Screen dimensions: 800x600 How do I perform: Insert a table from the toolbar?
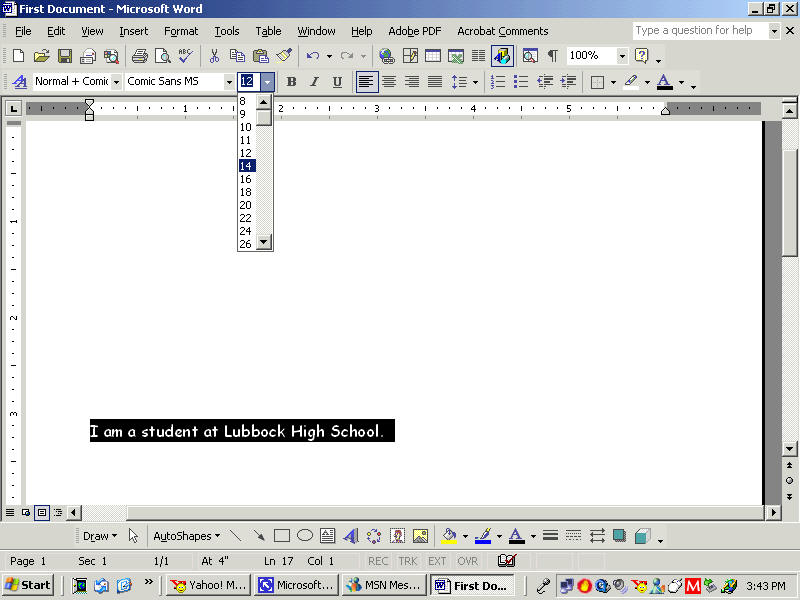point(433,56)
